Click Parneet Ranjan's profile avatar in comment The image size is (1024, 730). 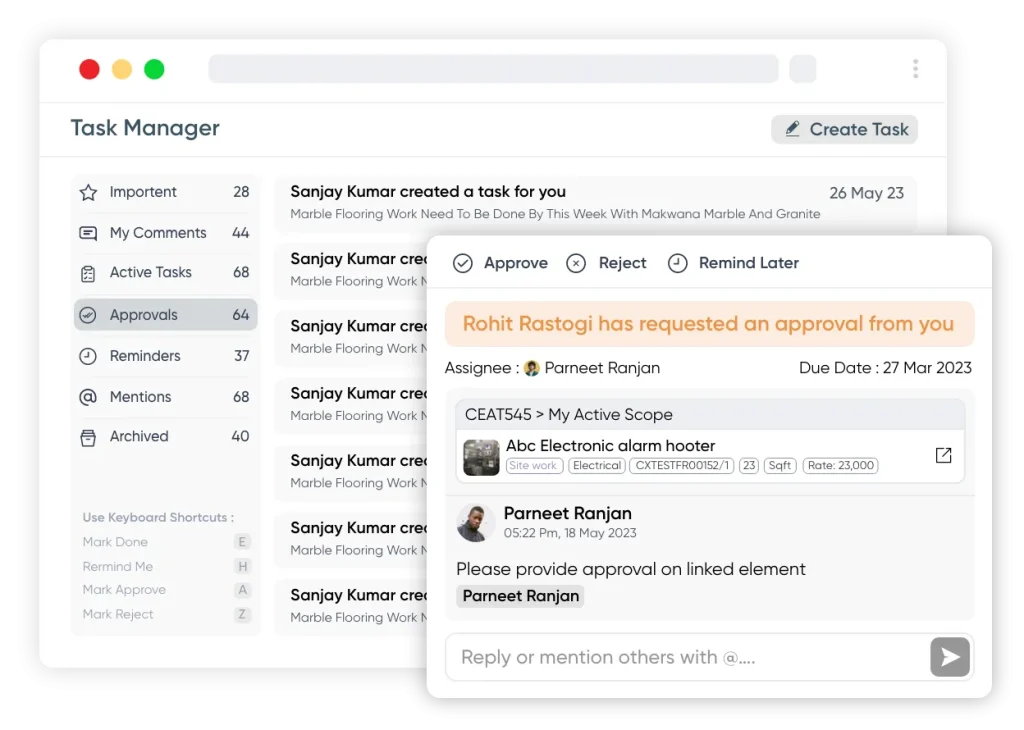[x=476, y=523]
